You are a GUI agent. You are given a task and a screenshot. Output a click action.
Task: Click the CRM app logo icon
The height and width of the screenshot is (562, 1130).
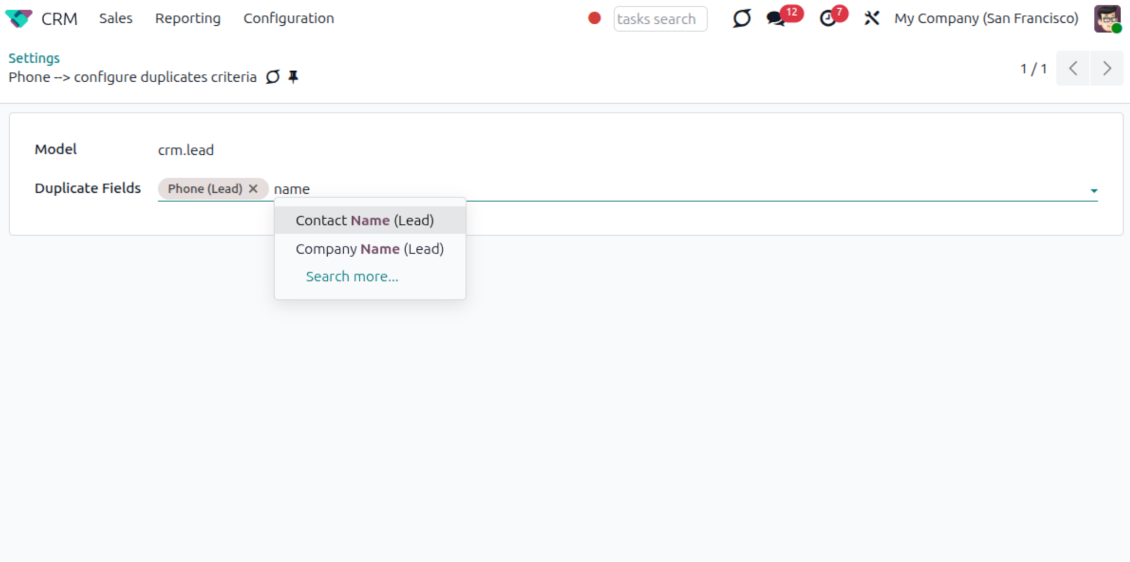19,19
